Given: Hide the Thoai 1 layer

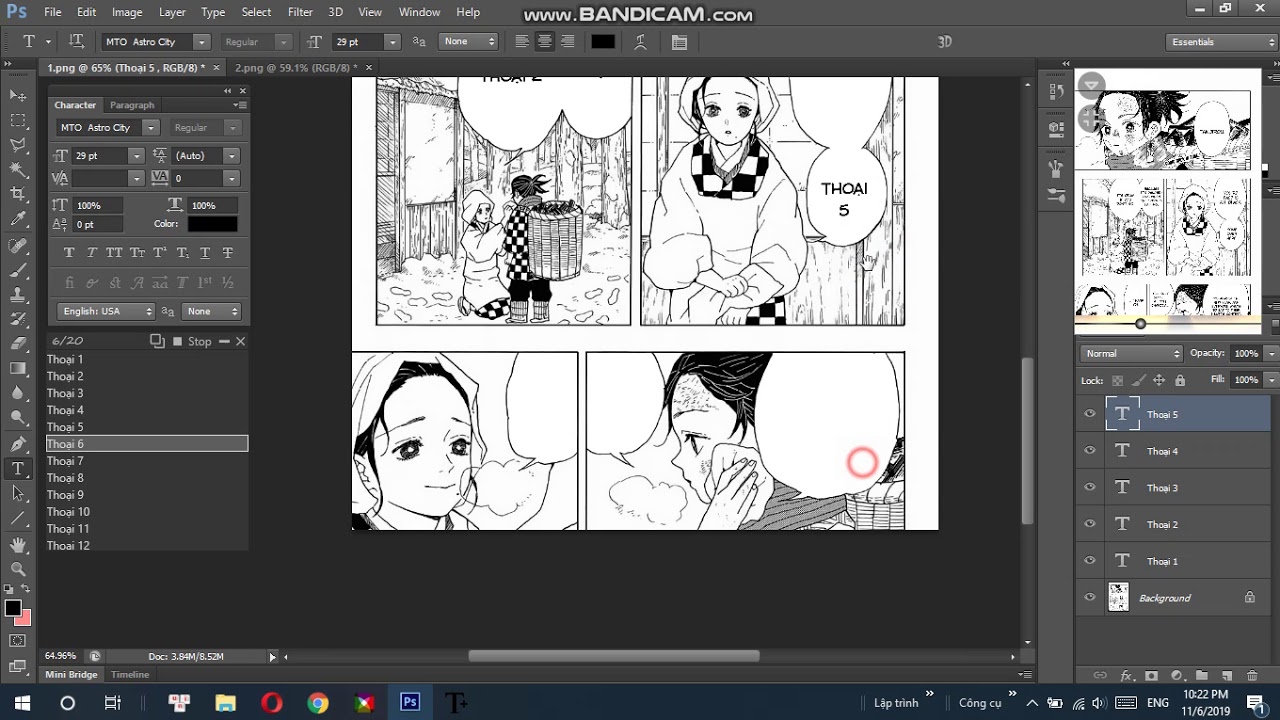Looking at the screenshot, I should coord(1090,561).
